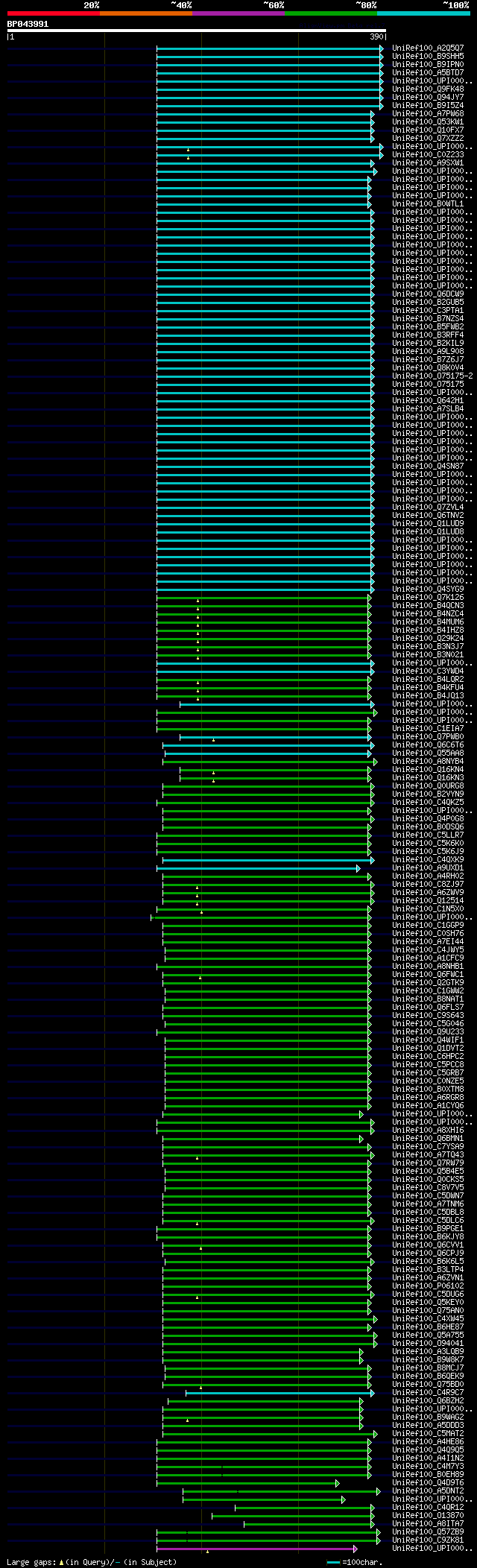Select the UniRef100_Q6C6T6 label
This screenshot has height=1568, width=477.
click(428, 745)
